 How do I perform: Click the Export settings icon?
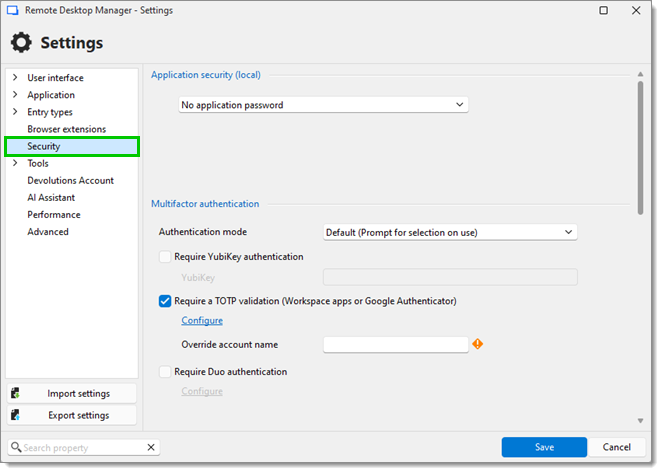tap(16, 415)
